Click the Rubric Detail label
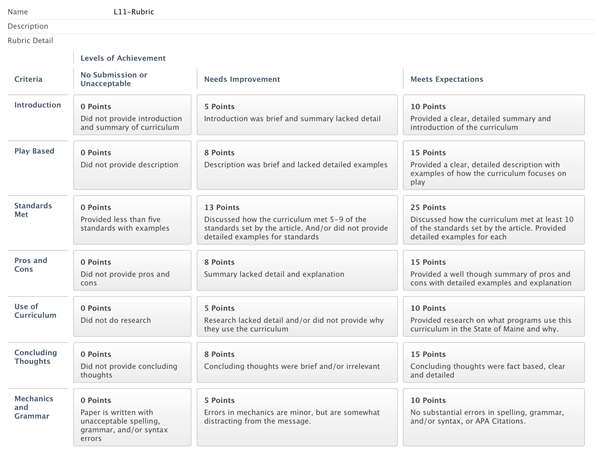Screen dimensions: 600x458 (30, 41)
